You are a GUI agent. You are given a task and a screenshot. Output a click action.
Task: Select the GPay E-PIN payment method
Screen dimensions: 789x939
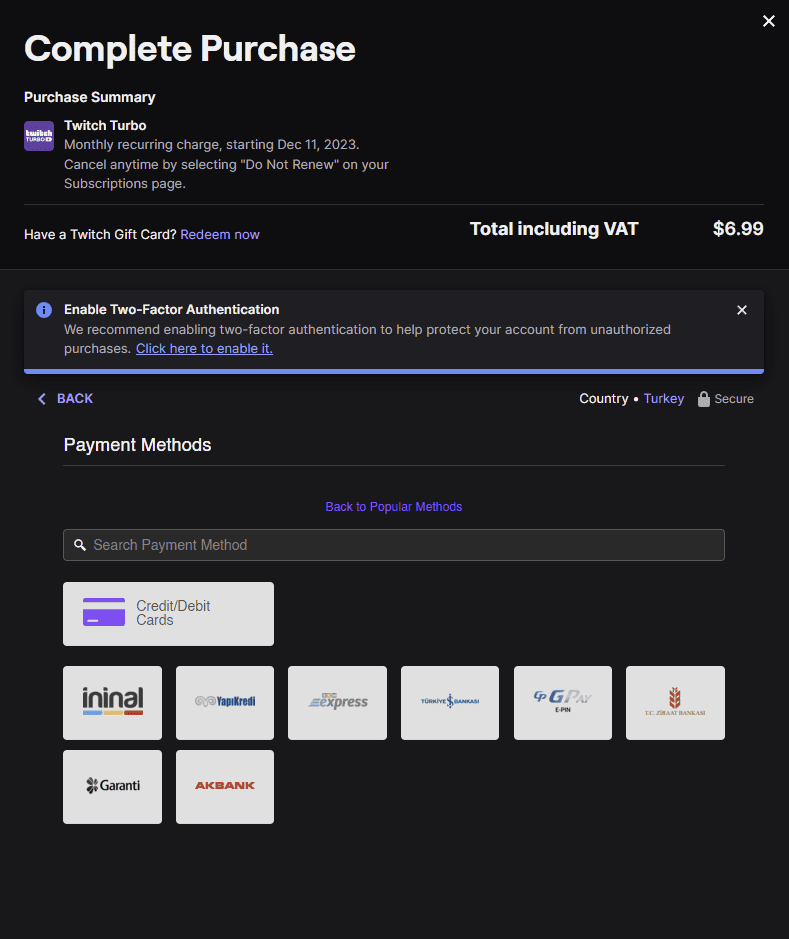563,703
